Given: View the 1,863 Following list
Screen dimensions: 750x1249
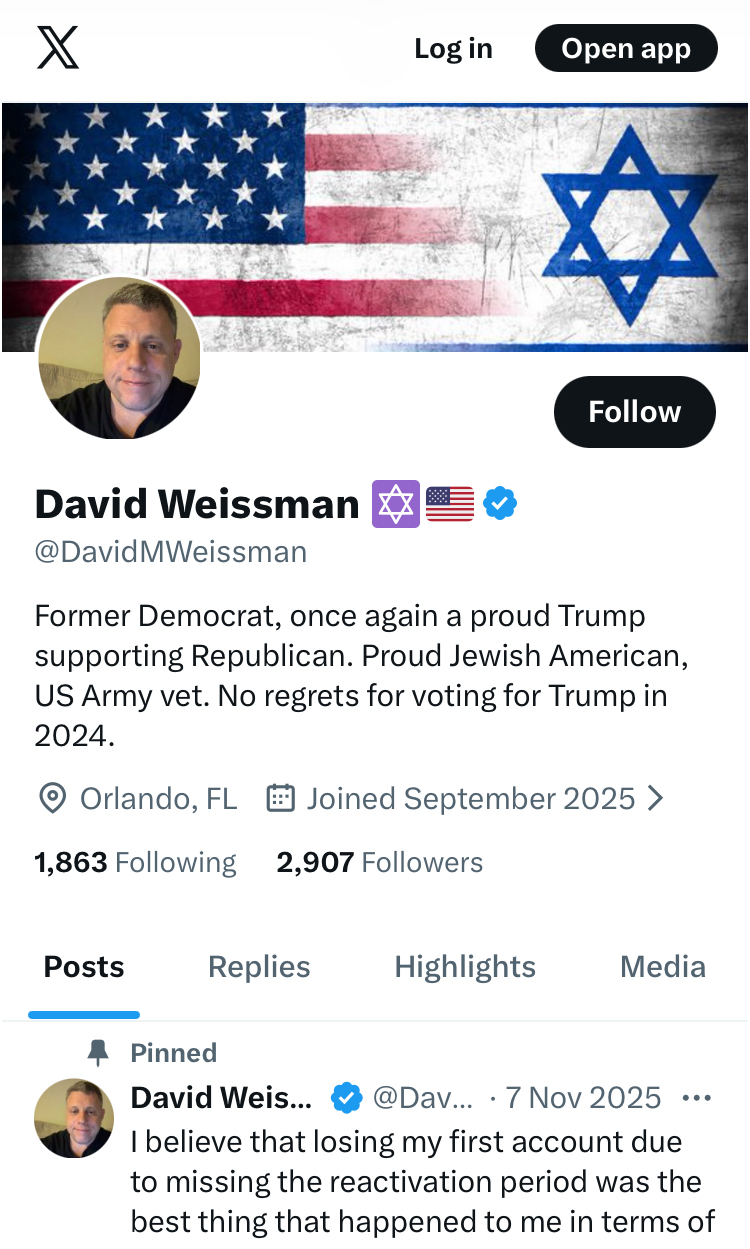Looking at the screenshot, I should (135, 862).
